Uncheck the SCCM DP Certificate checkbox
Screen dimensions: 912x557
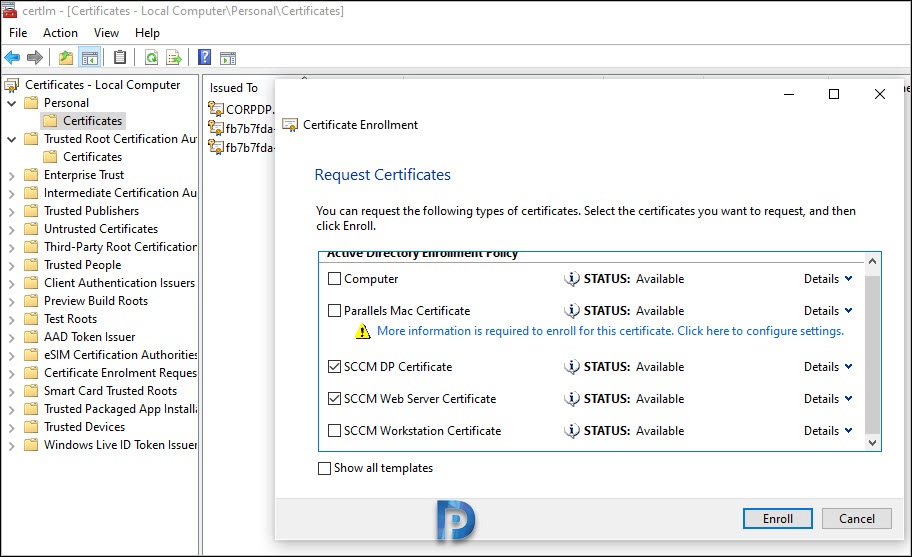(x=334, y=367)
